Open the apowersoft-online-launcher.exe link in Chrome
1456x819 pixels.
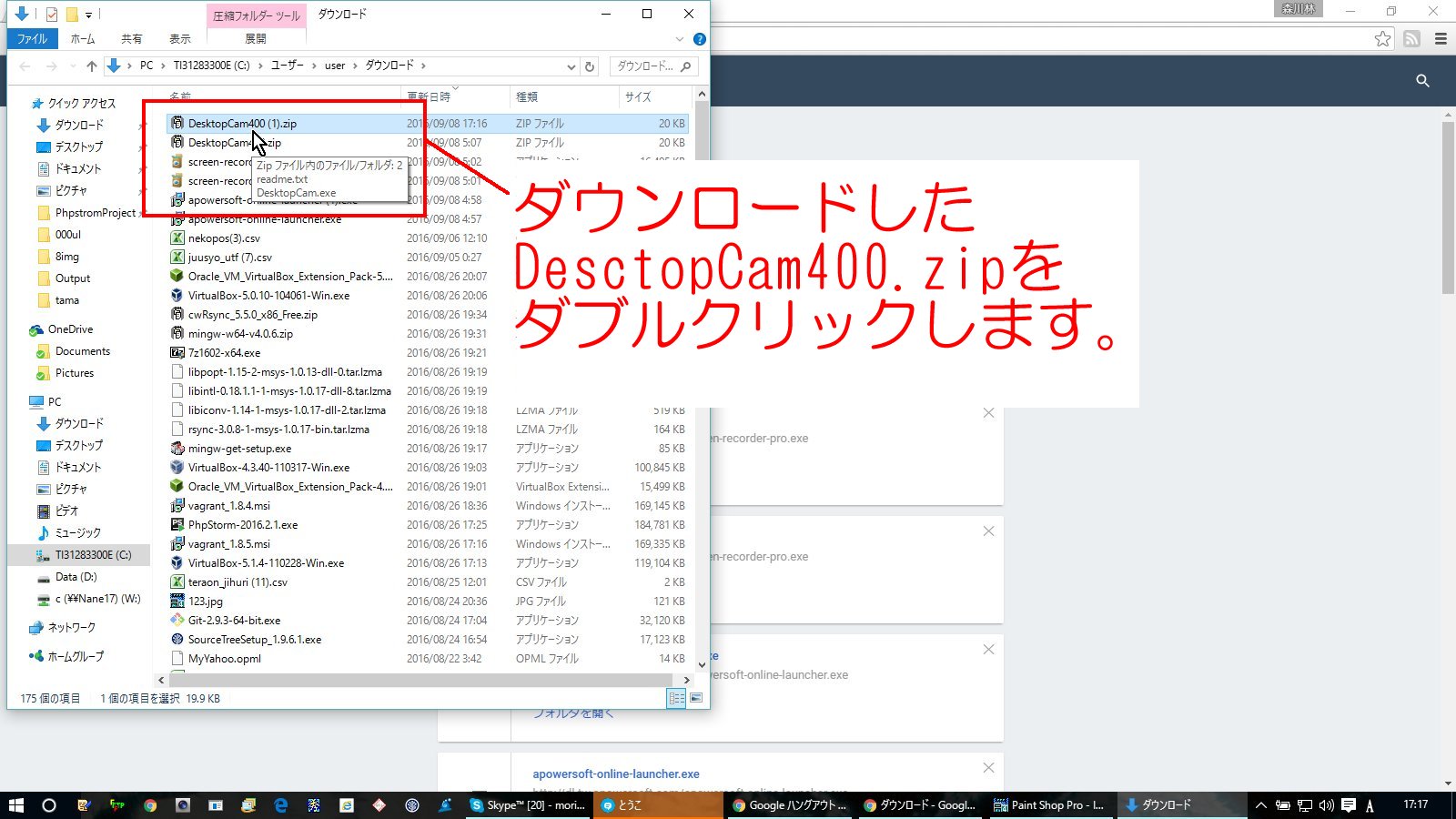[x=616, y=774]
